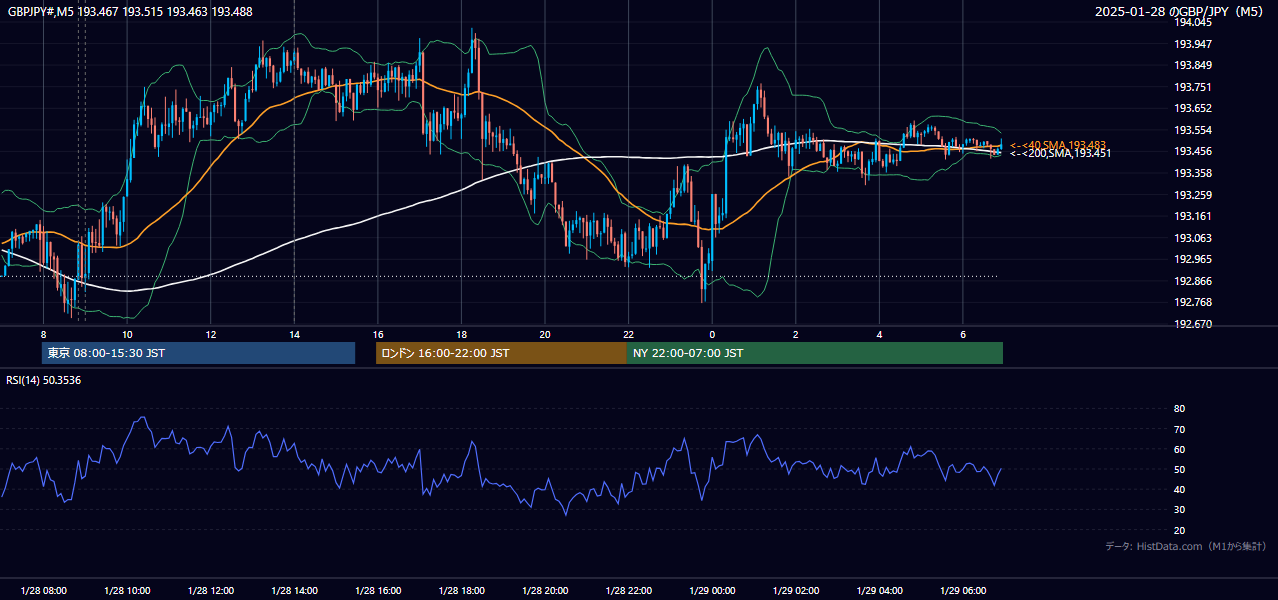Click the bottom date label 1/28 14:00
1278x600 pixels.
(294, 591)
